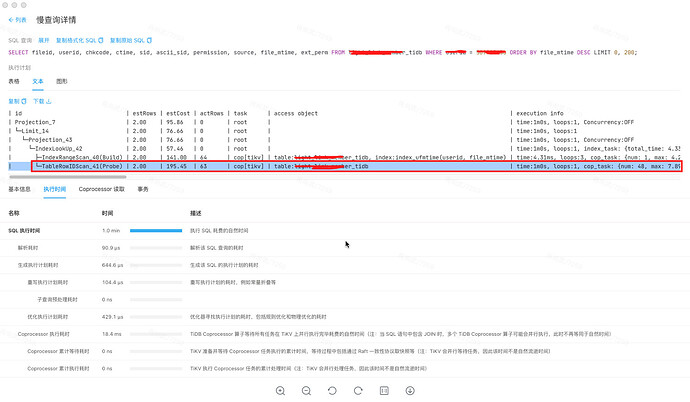Expand the SQL query with 展开
This screenshot has width=690, height=402.
click(44, 40)
